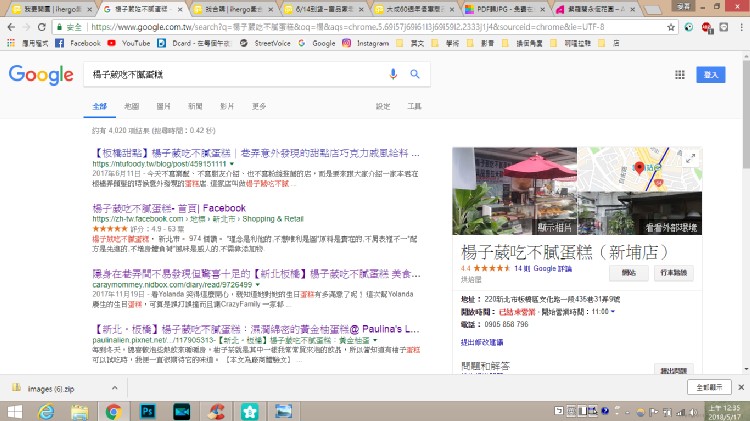This screenshot has width=750, height=421.
Task: Click the shop photo thumbnail
Action: (515, 191)
